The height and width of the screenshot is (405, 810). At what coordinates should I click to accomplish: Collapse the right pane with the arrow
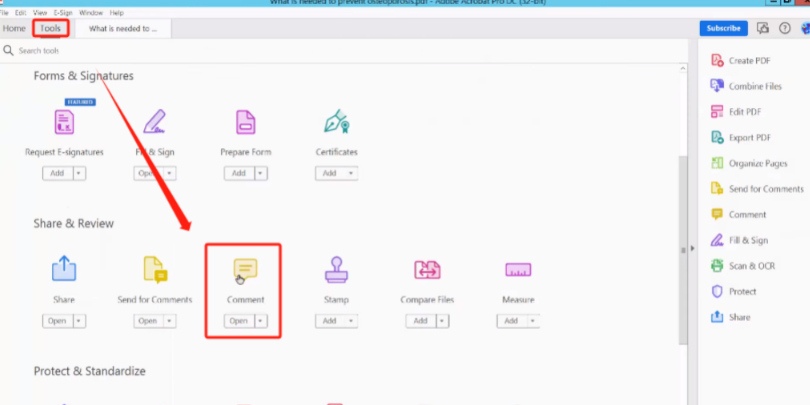(x=693, y=248)
